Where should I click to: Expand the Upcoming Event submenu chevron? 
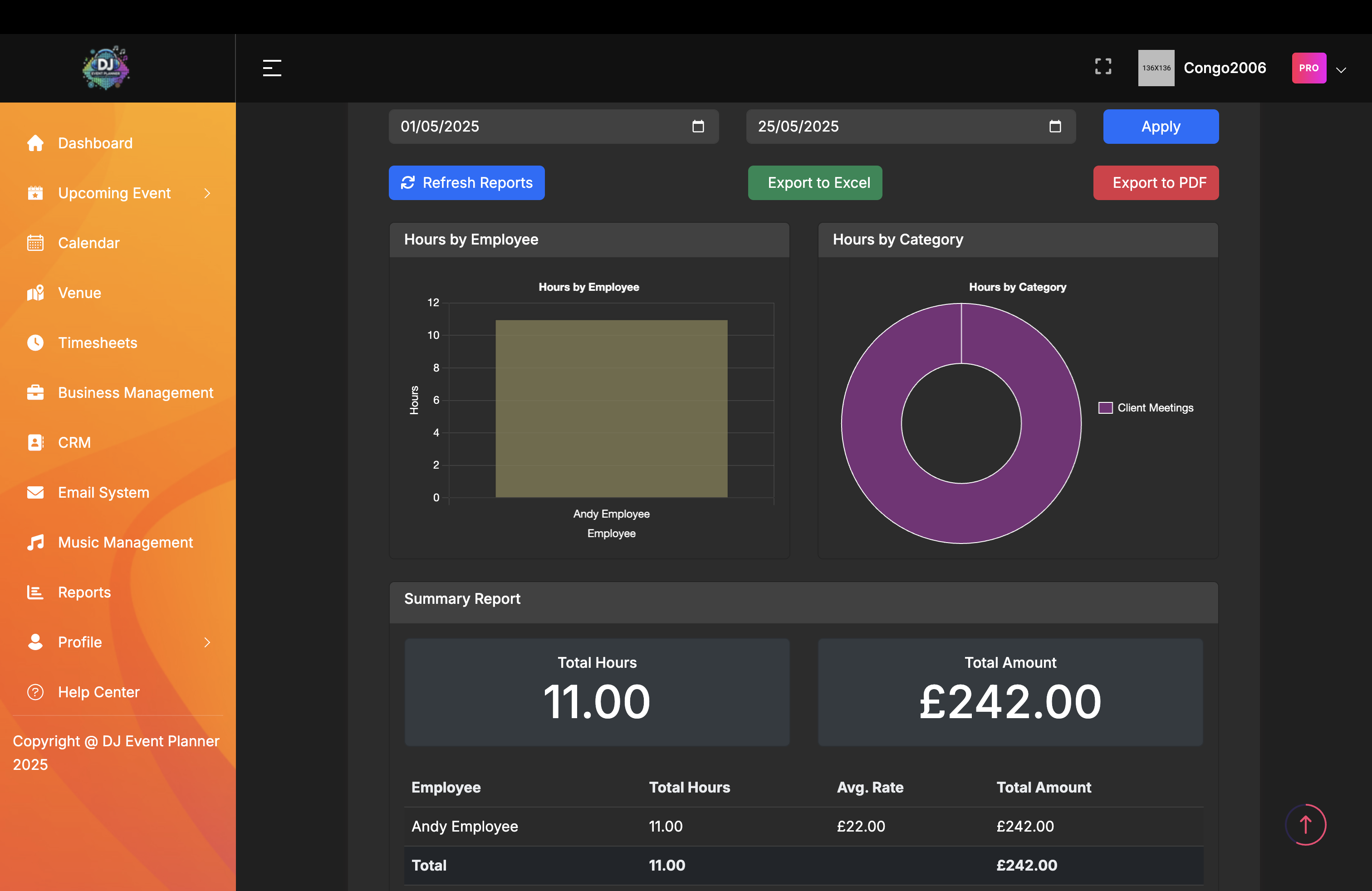[x=207, y=193]
